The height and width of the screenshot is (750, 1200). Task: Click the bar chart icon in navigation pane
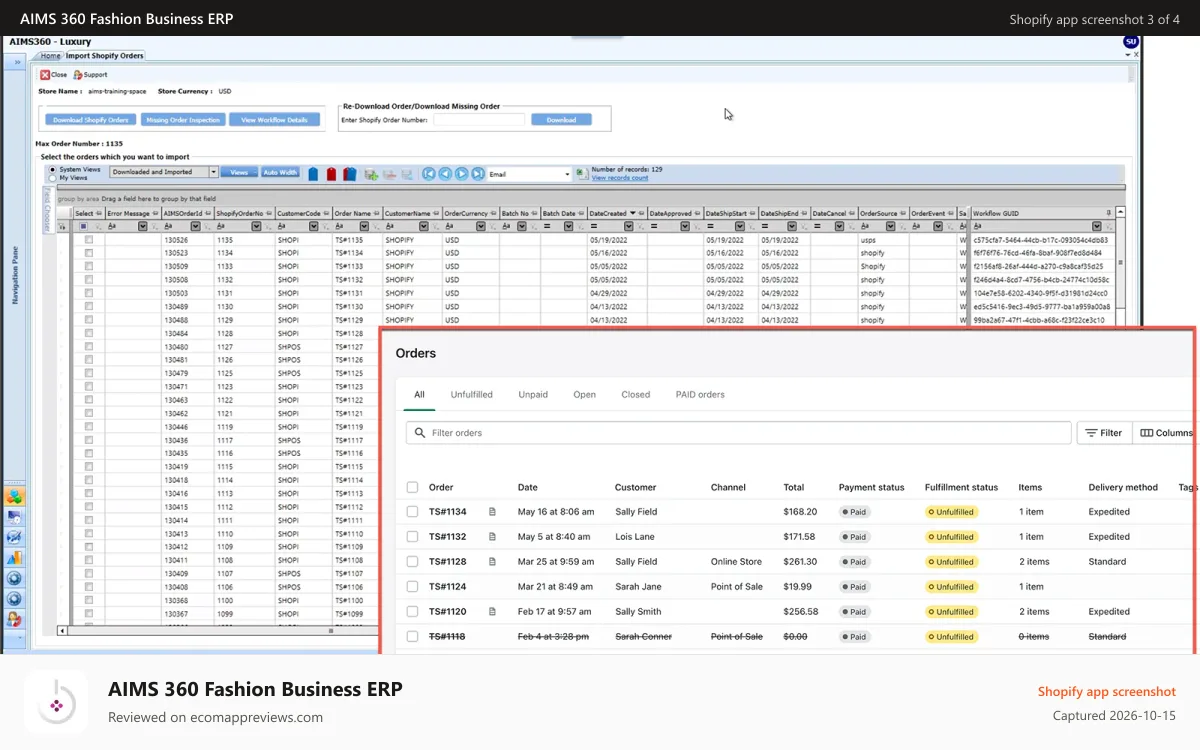click(14, 557)
